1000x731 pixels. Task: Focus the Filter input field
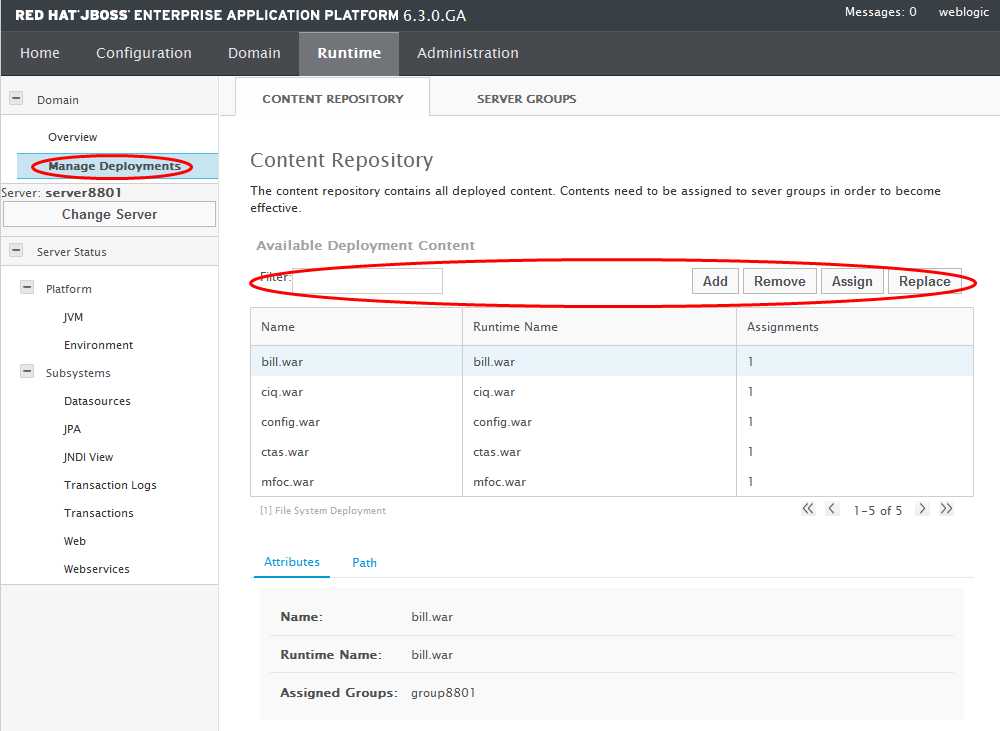[367, 281]
